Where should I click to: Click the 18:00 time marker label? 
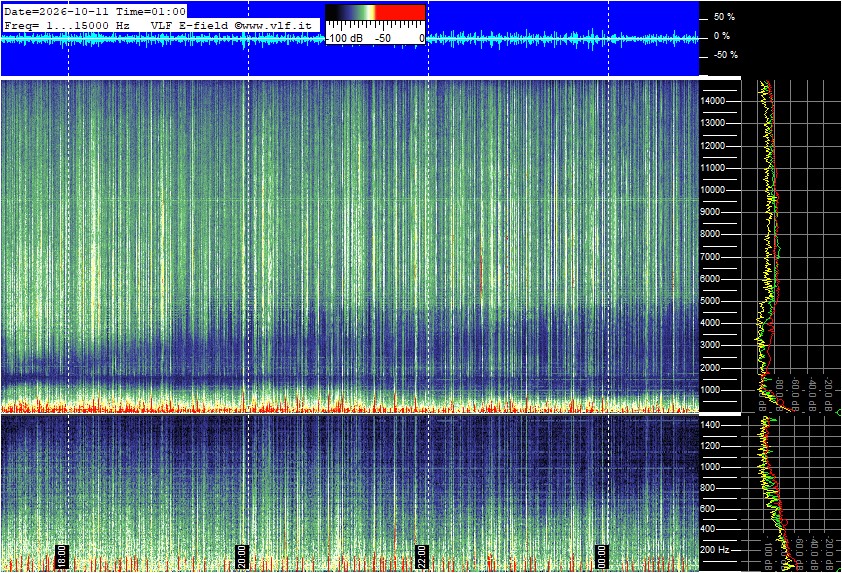pyautogui.click(x=61, y=557)
